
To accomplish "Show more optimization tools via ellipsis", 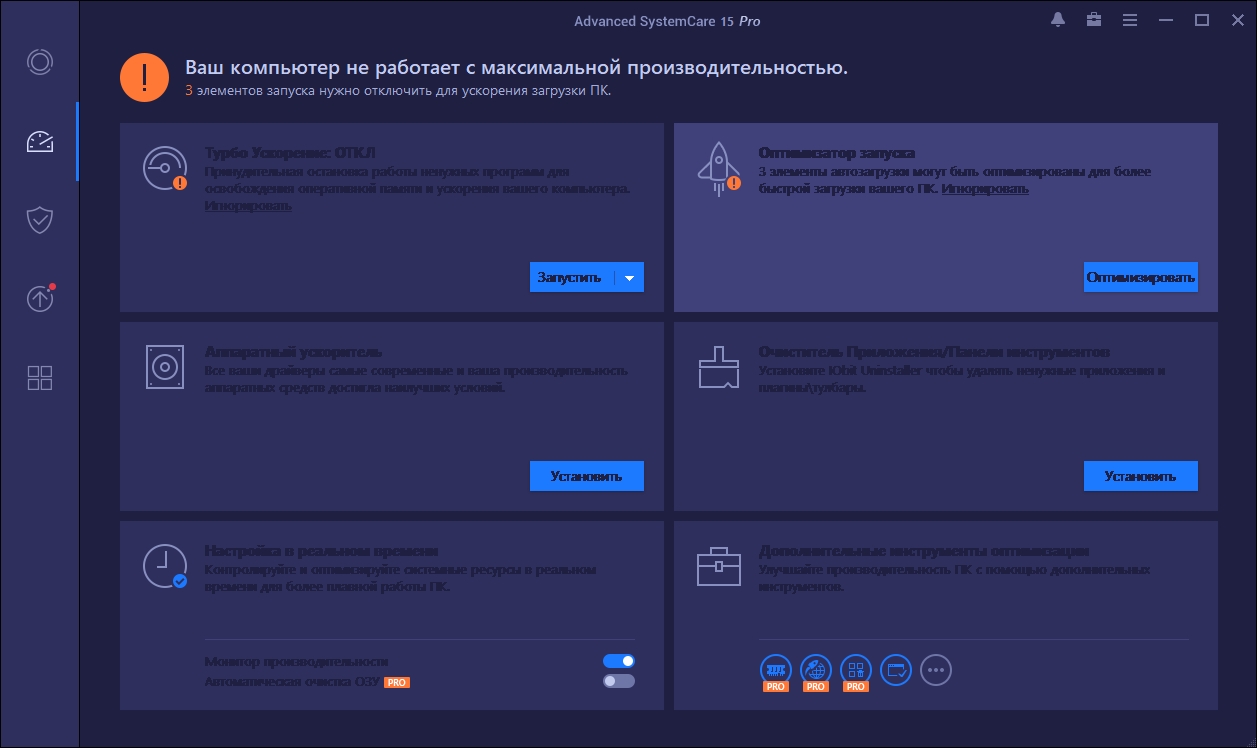I will pos(935,670).
